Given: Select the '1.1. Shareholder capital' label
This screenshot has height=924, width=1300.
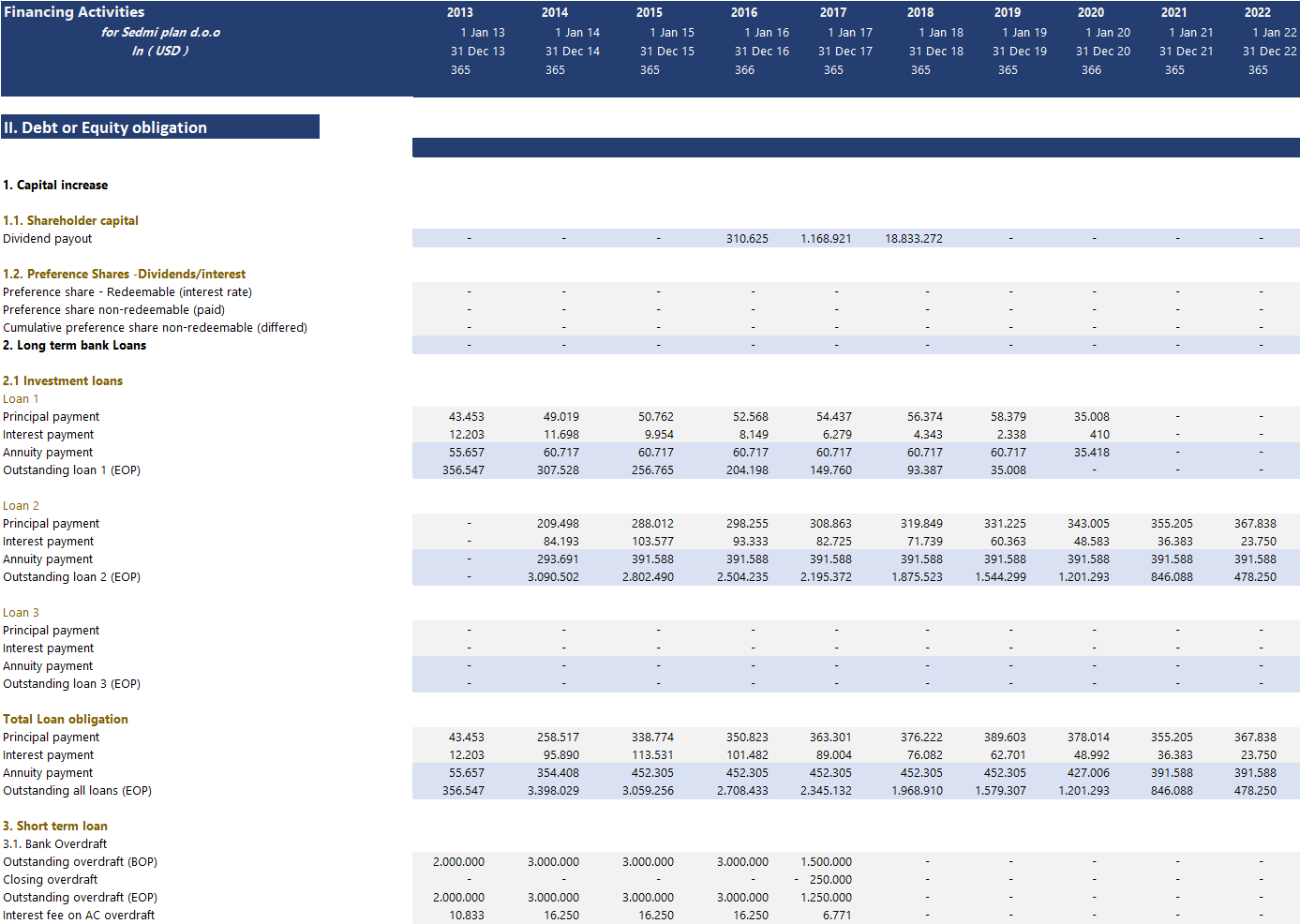Looking at the screenshot, I should coord(70,220).
